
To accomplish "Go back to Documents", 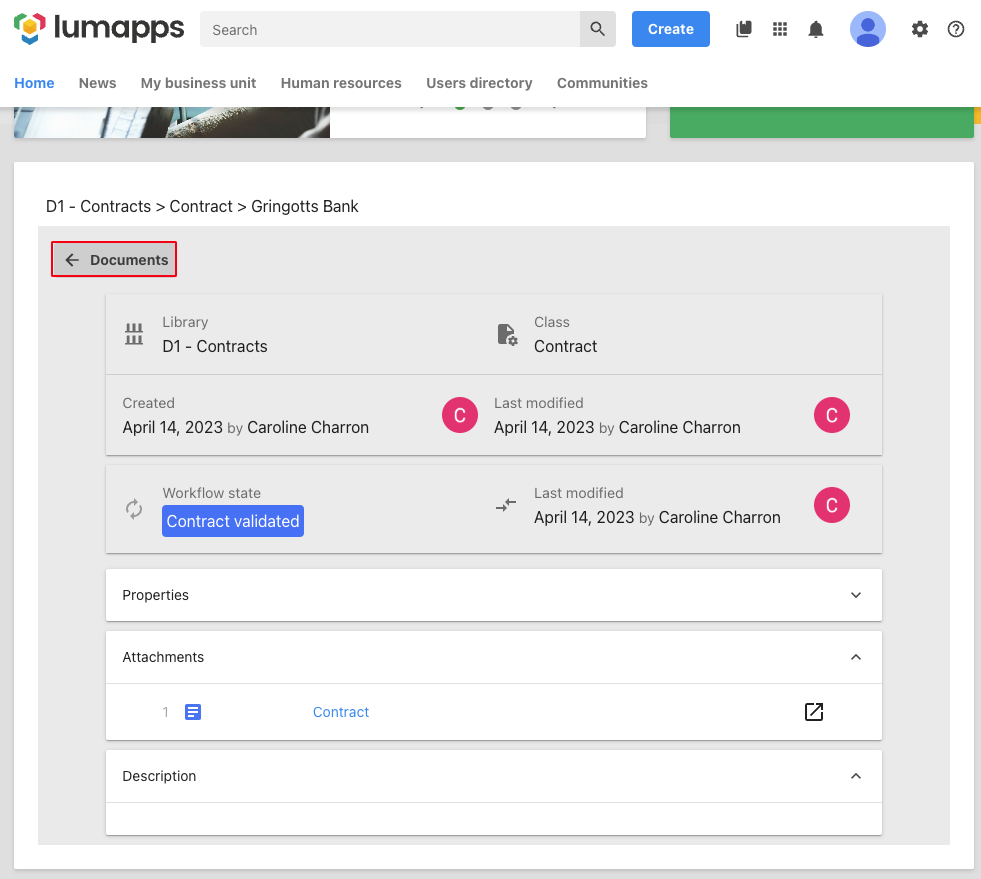I will click(x=115, y=260).
